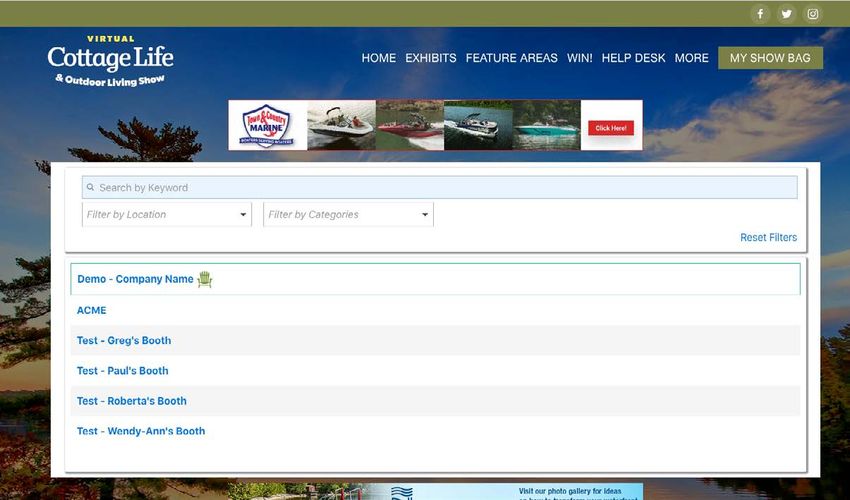
Task: Click the green chair icon beside Demo
Action: 204,279
